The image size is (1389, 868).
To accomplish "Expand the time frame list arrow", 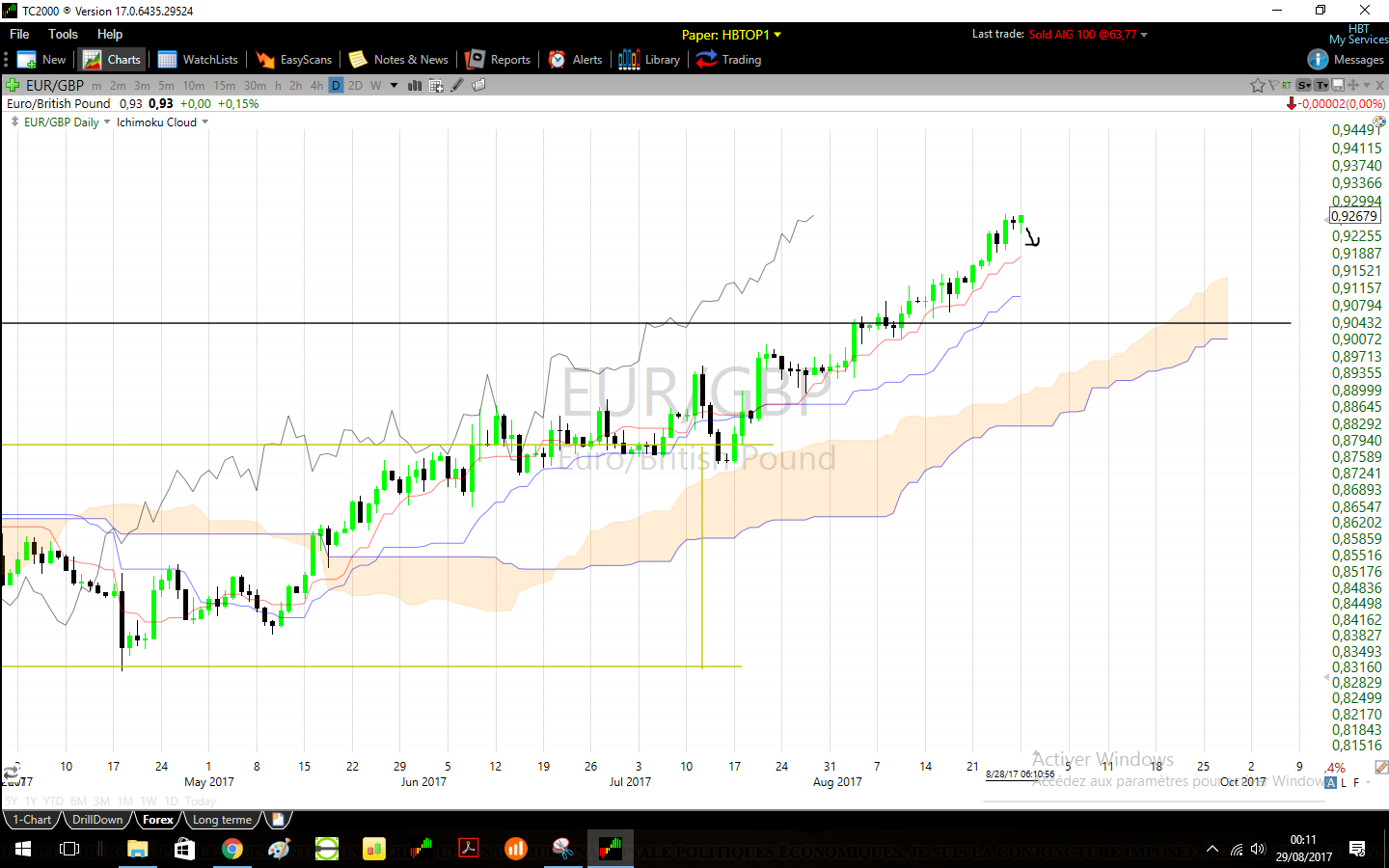I will 394,86.
